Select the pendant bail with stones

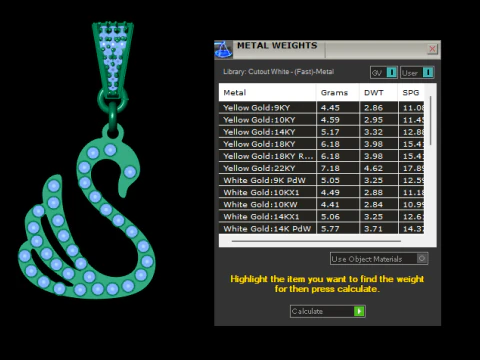coord(113,60)
